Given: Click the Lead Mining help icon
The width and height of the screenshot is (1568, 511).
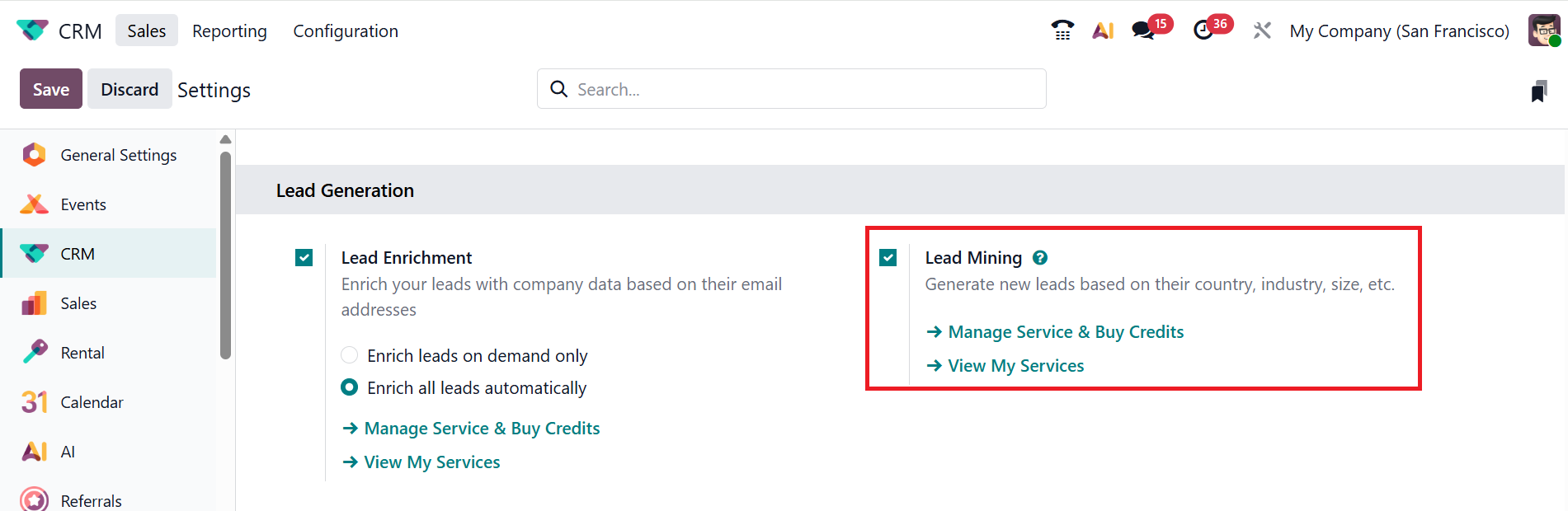Looking at the screenshot, I should tap(1040, 258).
